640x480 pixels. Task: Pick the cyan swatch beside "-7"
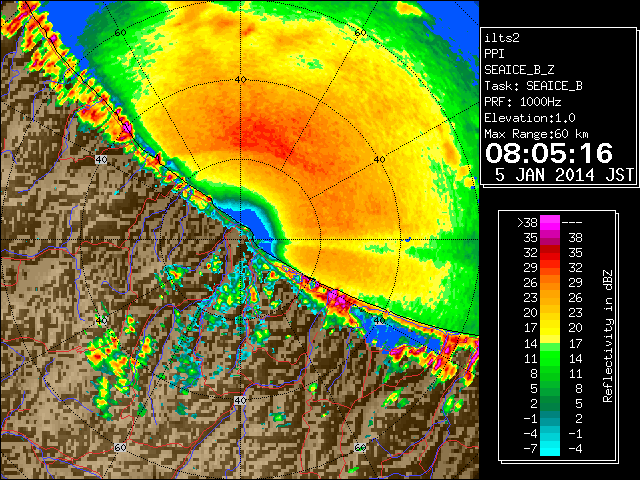click(x=550, y=449)
